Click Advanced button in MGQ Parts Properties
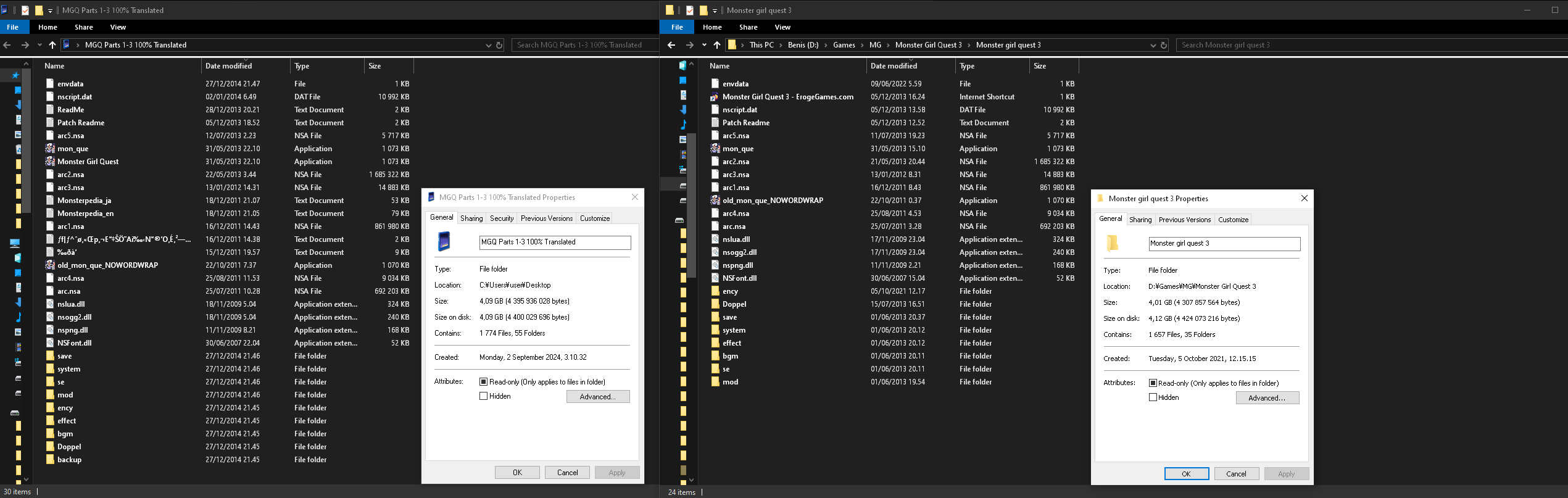 (x=598, y=397)
